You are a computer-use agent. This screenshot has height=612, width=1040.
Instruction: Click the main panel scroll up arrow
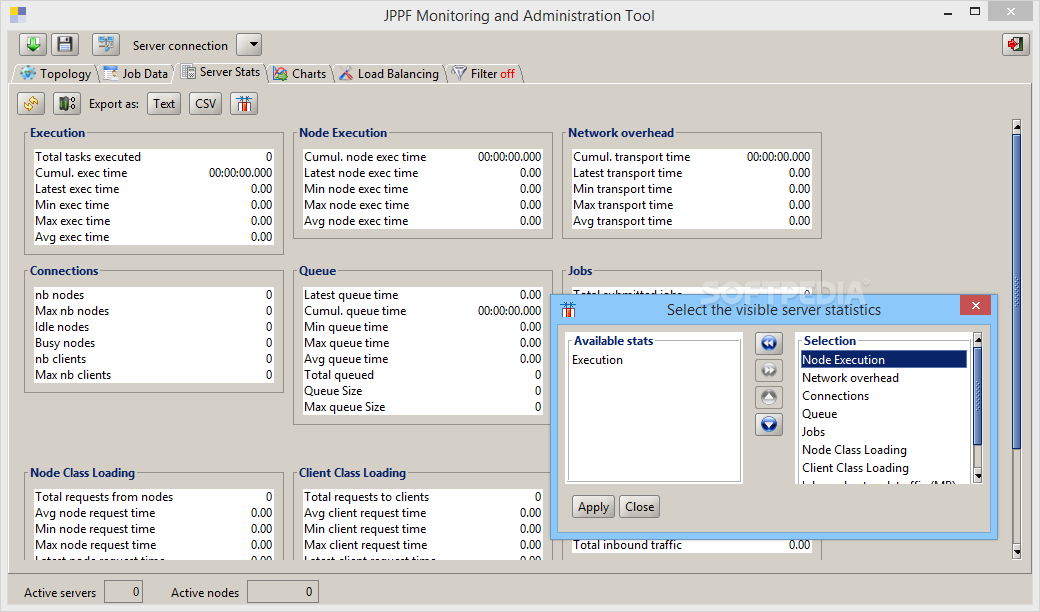tap(1017, 126)
